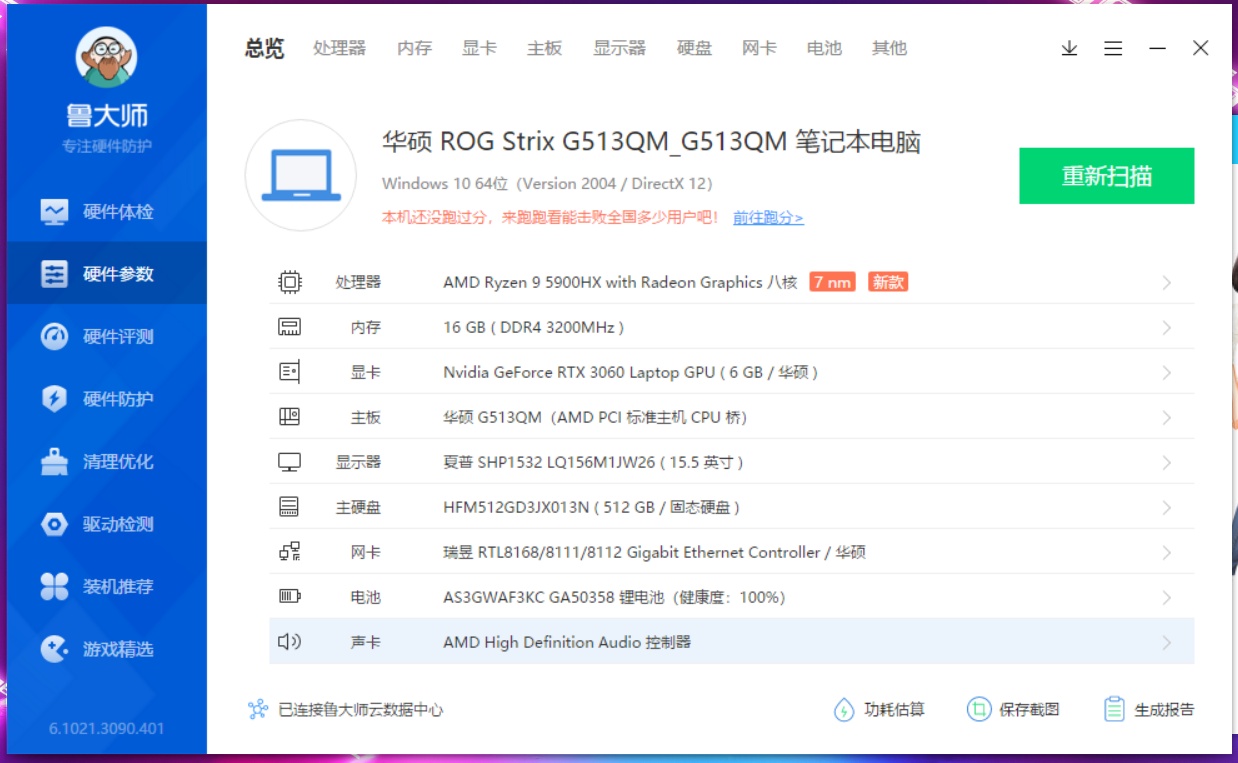This screenshot has height=763, width=1238.
Task: Expand the 声卡 row chevron
Action: [x=1166, y=643]
